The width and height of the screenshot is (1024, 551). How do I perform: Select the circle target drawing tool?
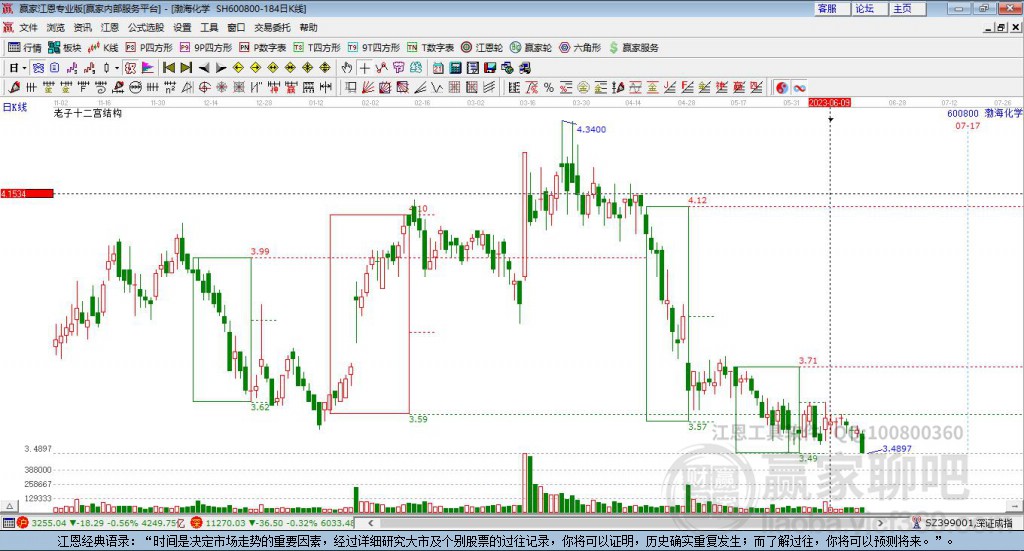(x=204, y=87)
